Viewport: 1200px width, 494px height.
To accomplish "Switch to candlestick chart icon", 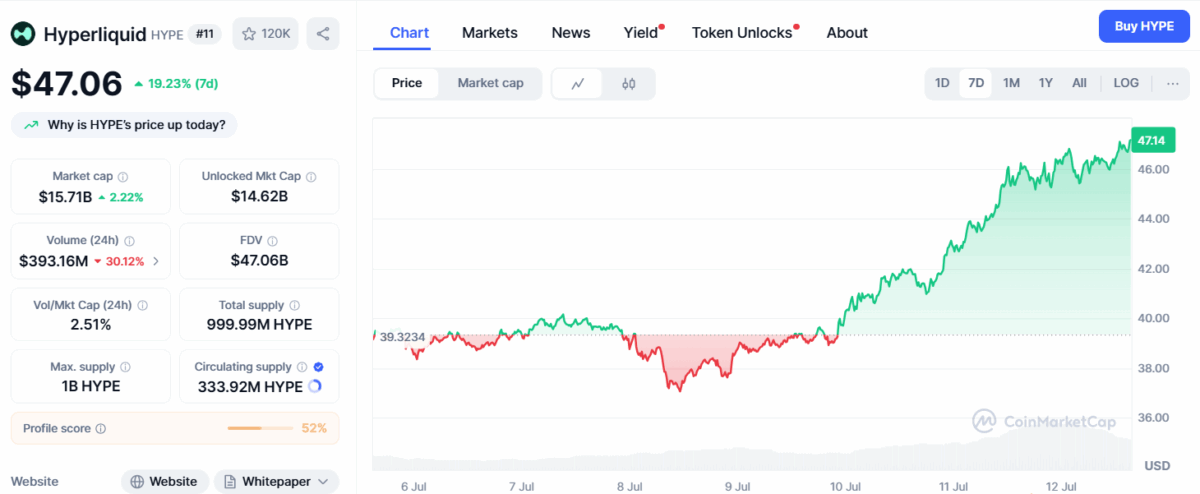I will click(629, 84).
